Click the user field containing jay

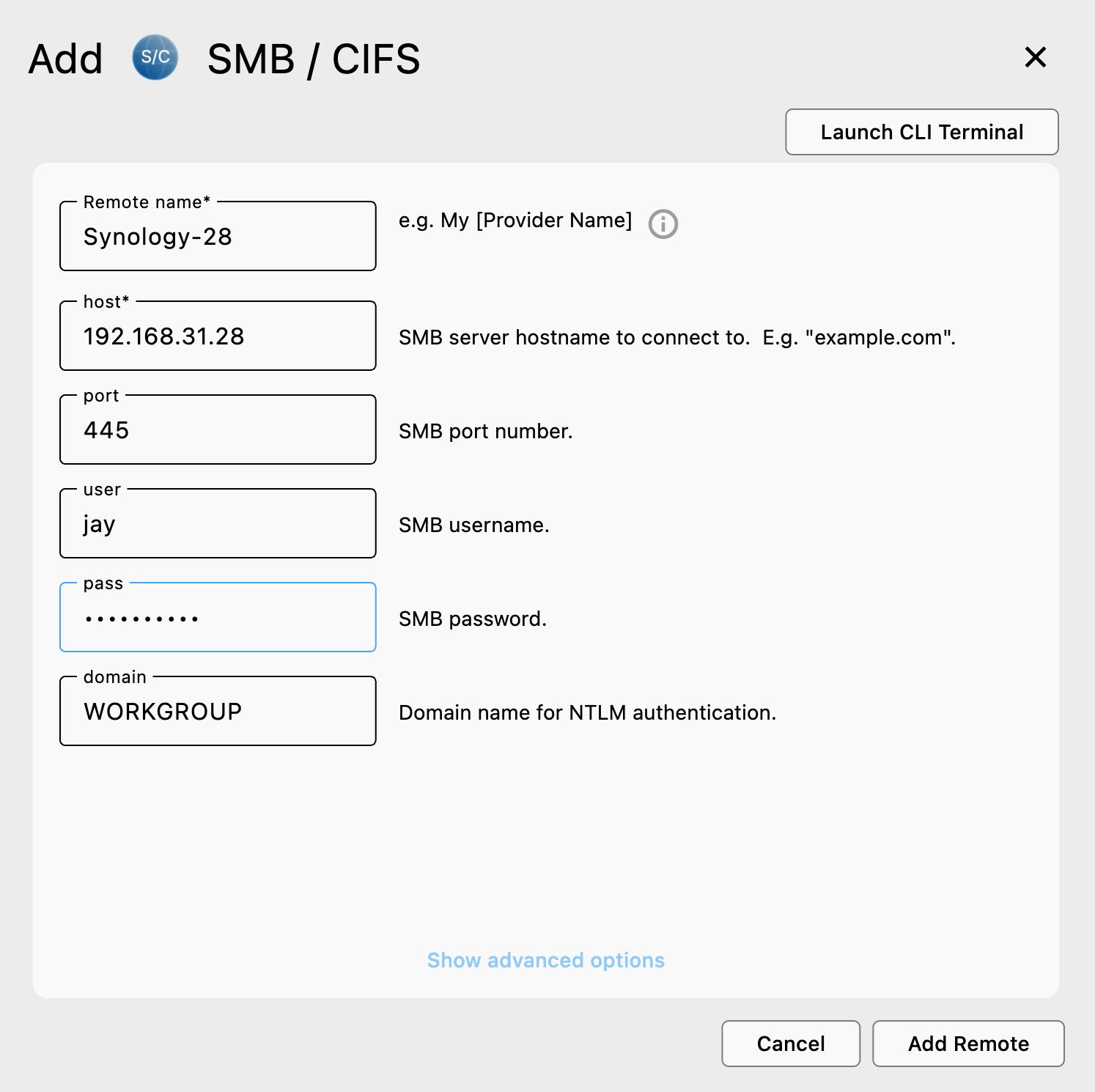[x=217, y=523]
